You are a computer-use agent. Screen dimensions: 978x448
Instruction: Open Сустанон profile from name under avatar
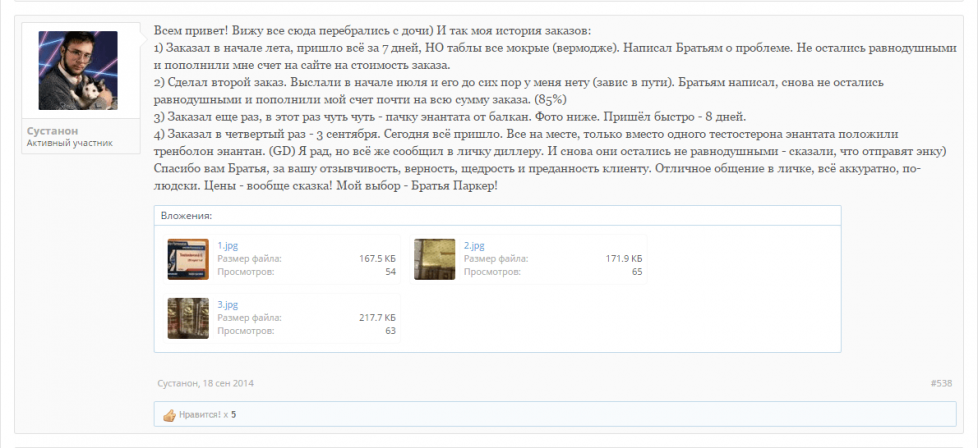52,131
